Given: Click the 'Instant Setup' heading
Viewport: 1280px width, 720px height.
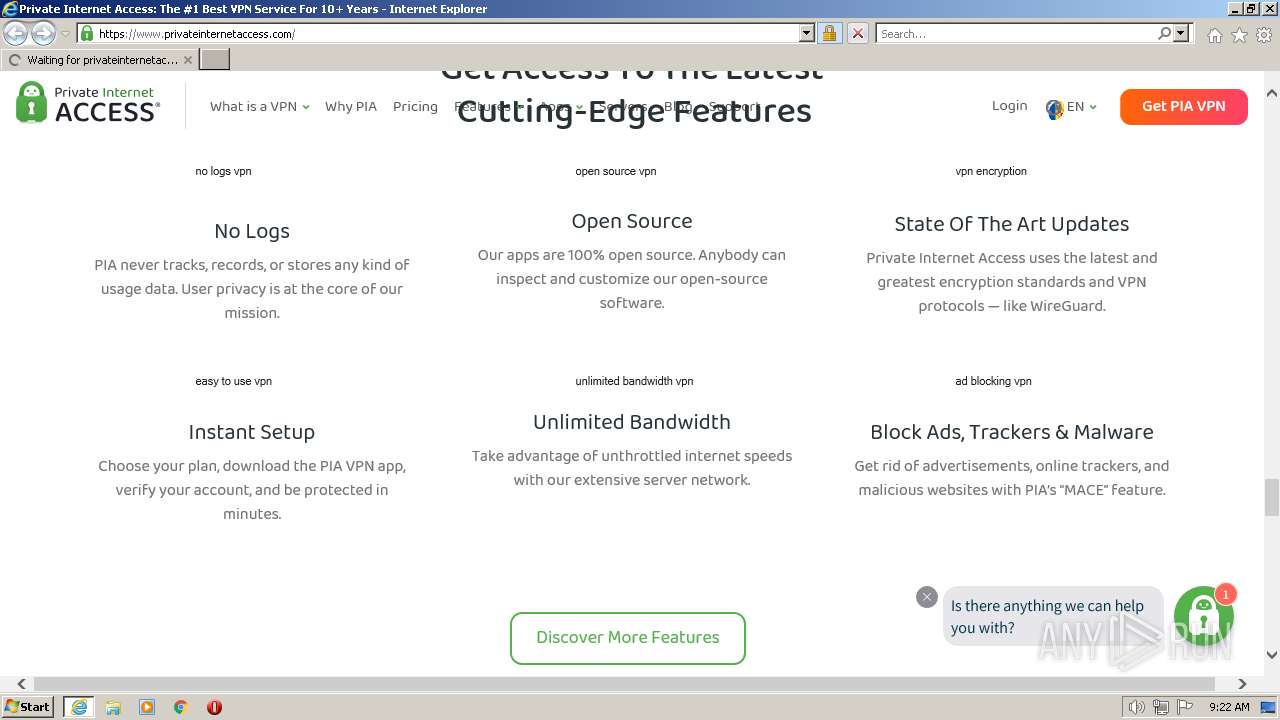Looking at the screenshot, I should 252,432.
